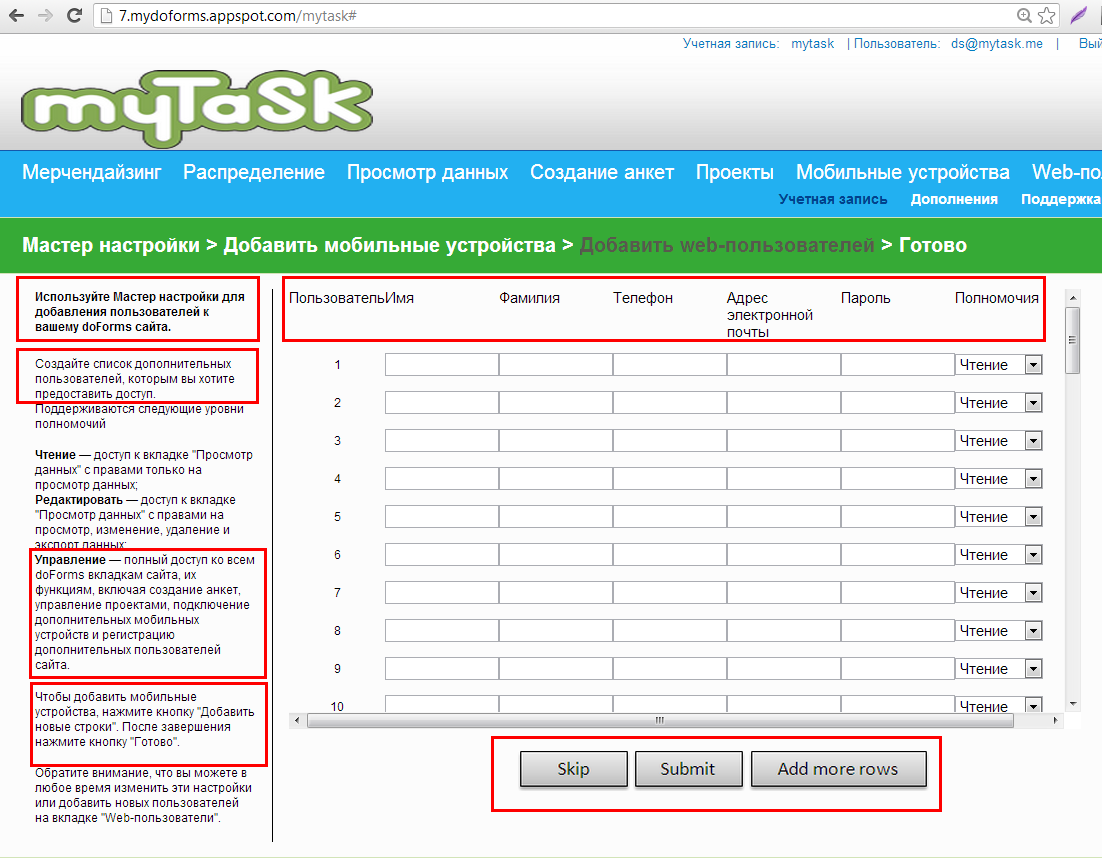Click the Add more rows button
Viewport: 1102px width, 862px height.
[x=838, y=769]
